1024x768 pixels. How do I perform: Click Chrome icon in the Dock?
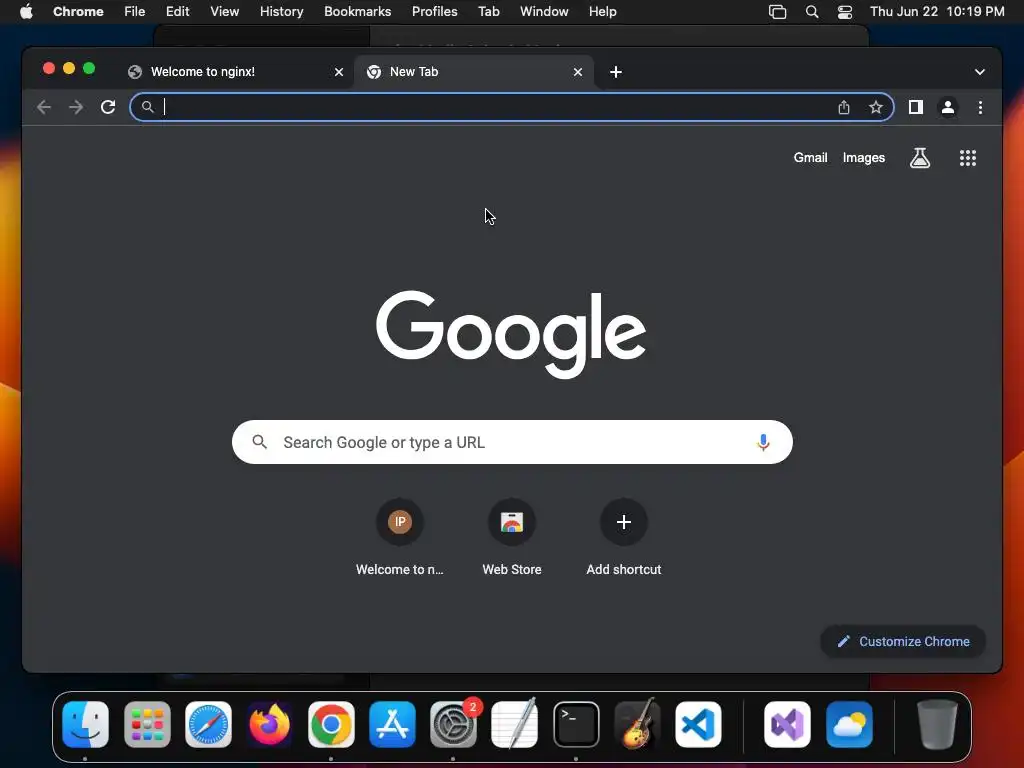pyautogui.click(x=331, y=724)
